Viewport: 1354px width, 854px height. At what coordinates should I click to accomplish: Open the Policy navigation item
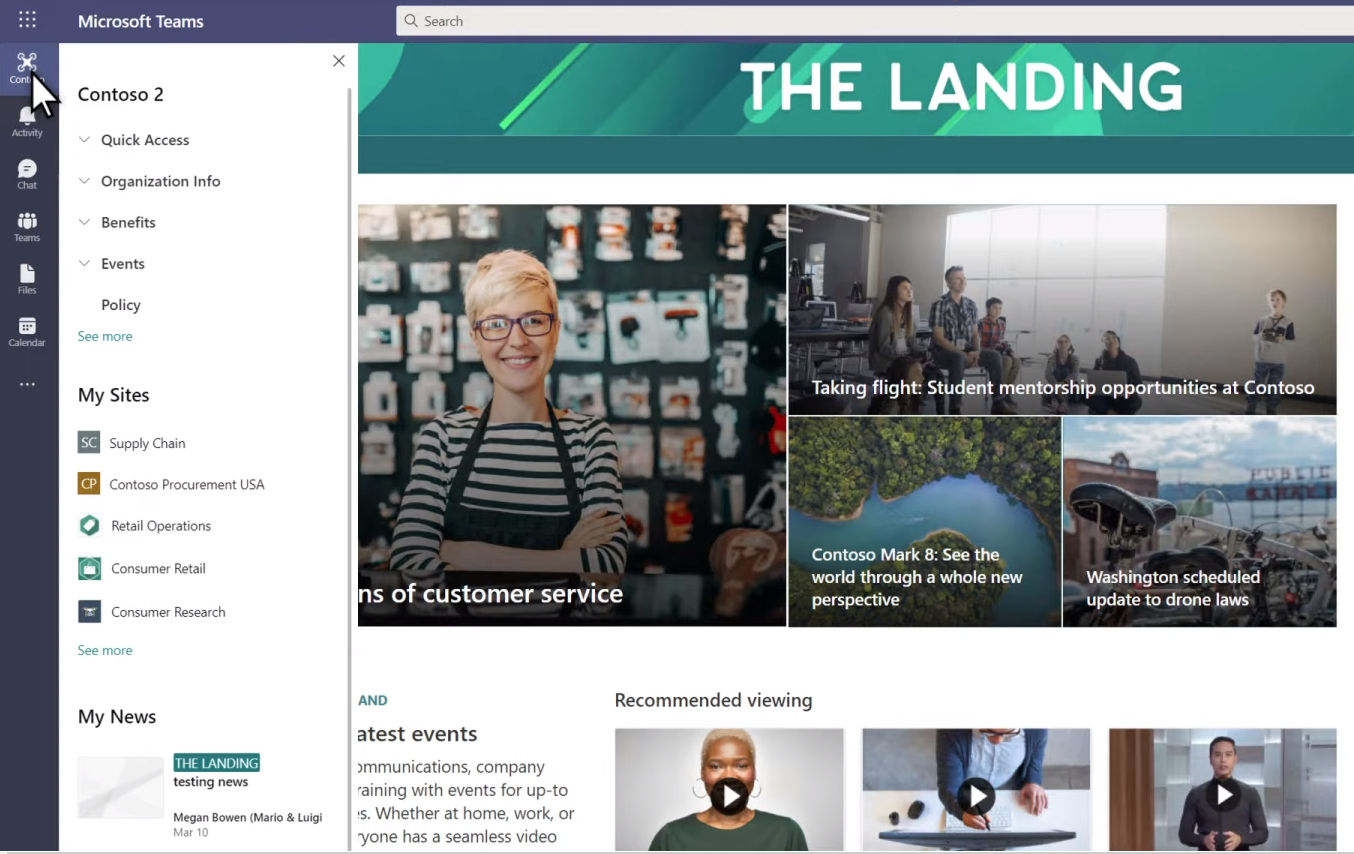click(121, 305)
